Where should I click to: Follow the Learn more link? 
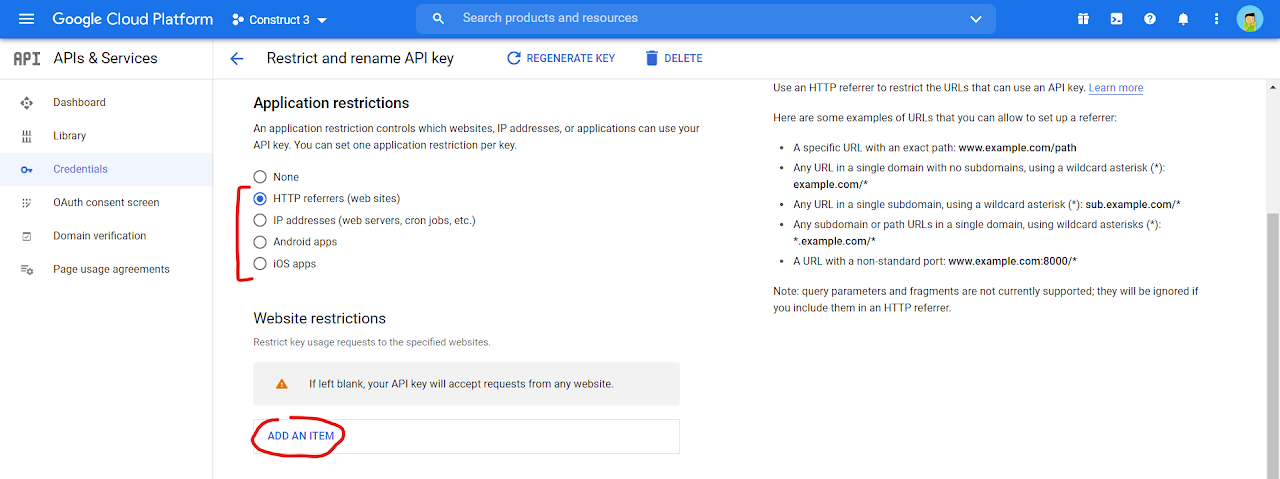(1115, 88)
